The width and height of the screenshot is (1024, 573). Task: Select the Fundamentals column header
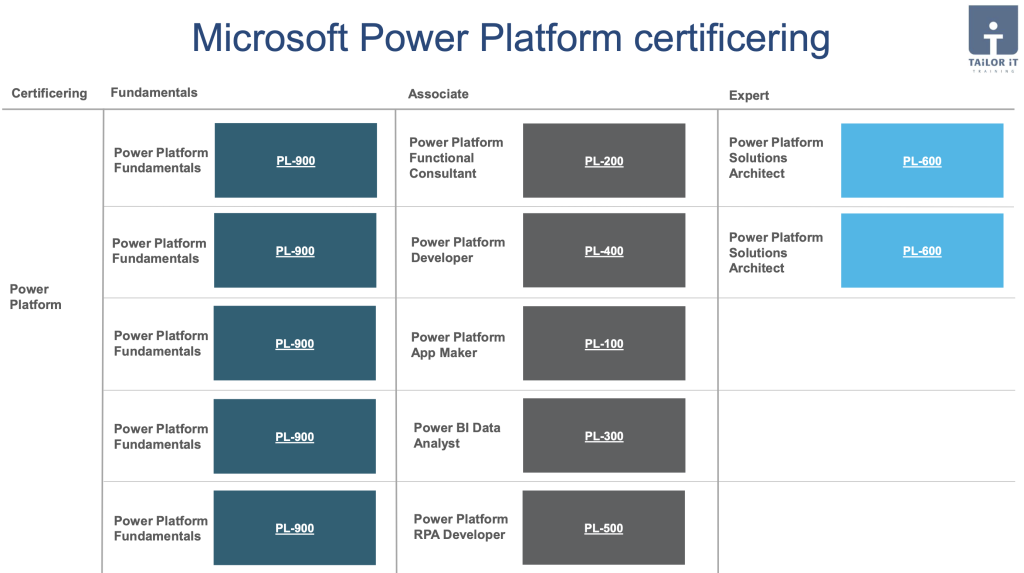pos(154,93)
